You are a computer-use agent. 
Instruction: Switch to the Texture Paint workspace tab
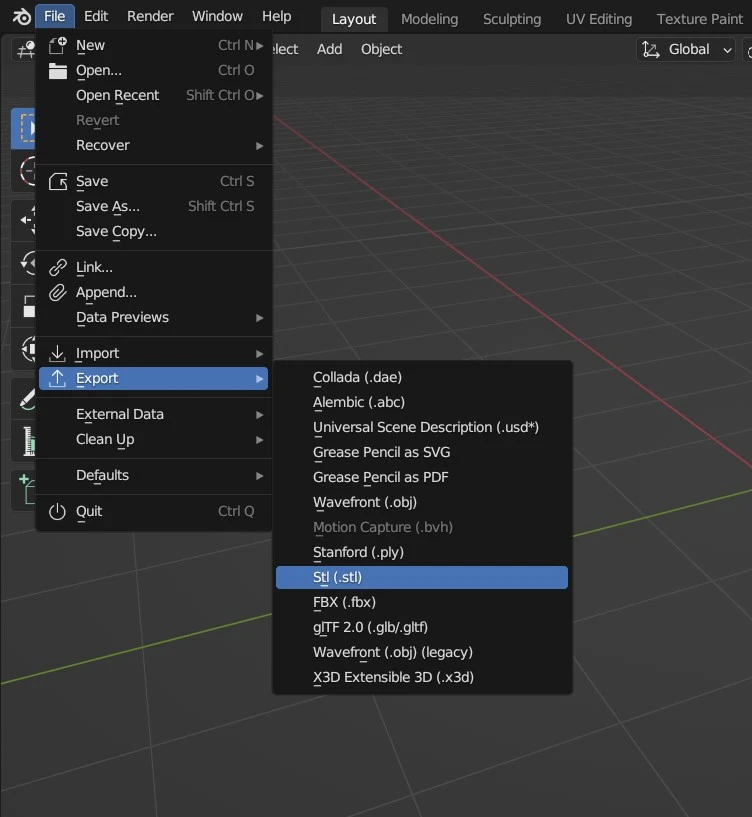tap(699, 19)
